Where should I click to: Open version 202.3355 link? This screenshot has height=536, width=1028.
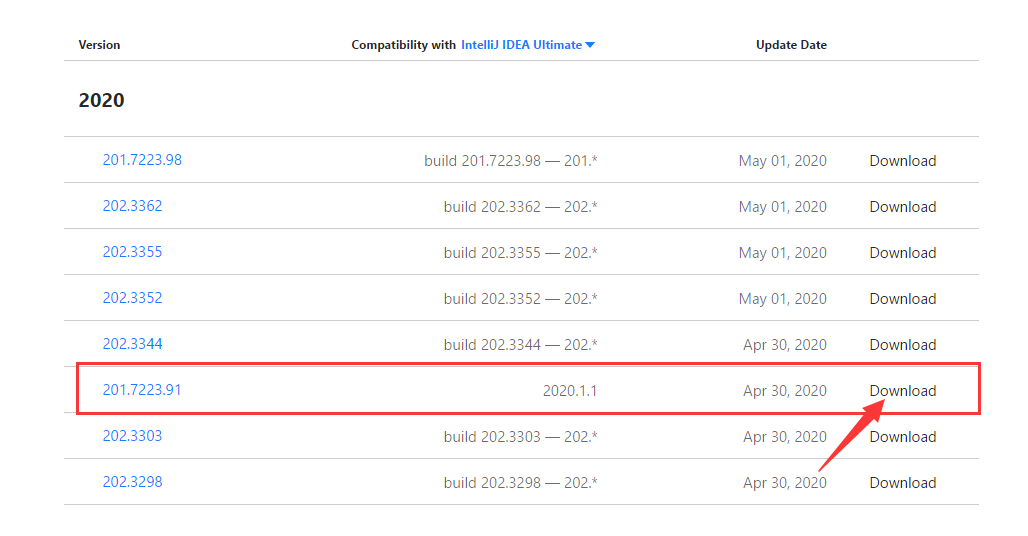(132, 252)
